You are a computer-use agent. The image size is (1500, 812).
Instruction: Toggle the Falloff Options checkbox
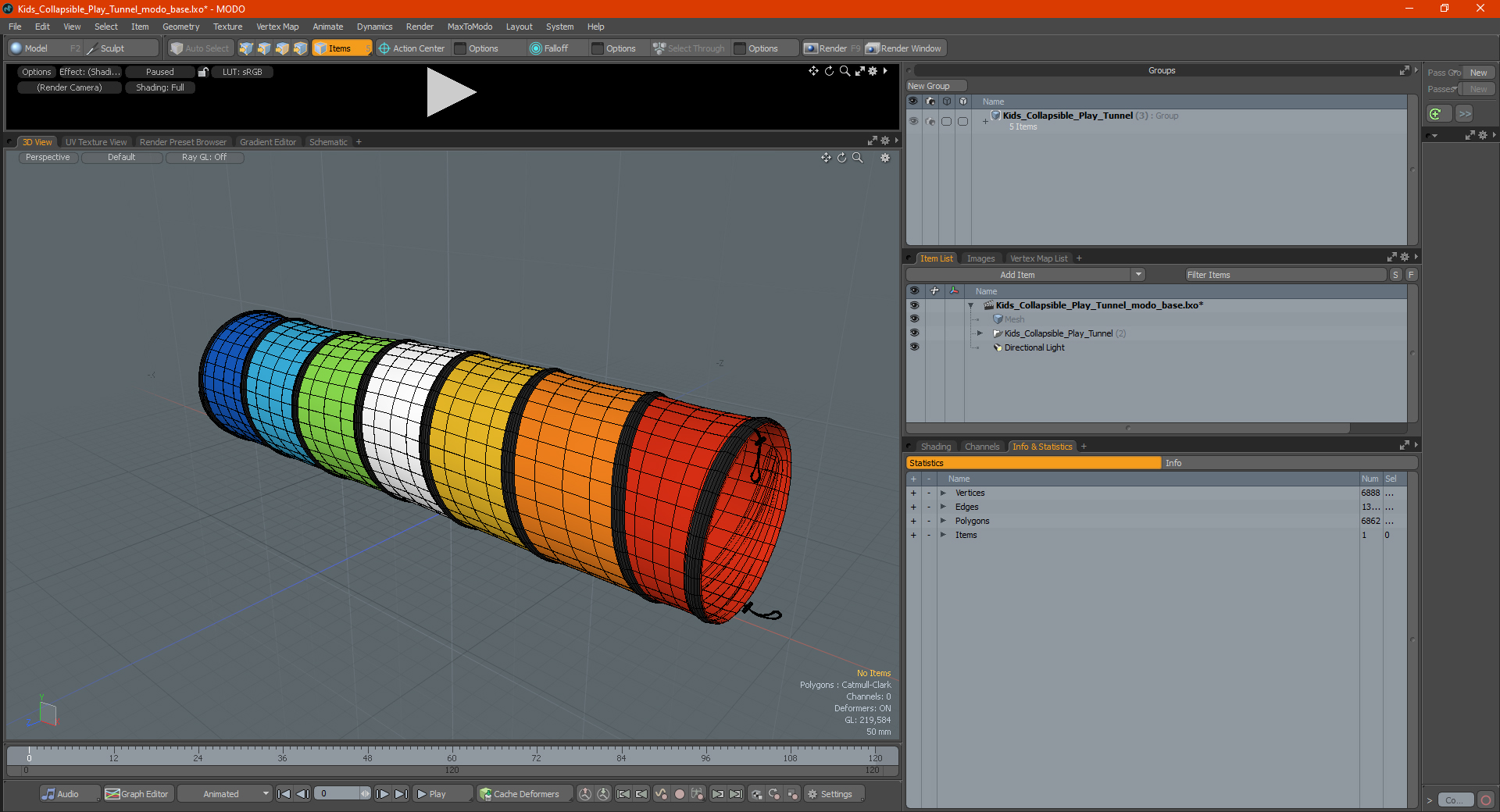pos(598,48)
